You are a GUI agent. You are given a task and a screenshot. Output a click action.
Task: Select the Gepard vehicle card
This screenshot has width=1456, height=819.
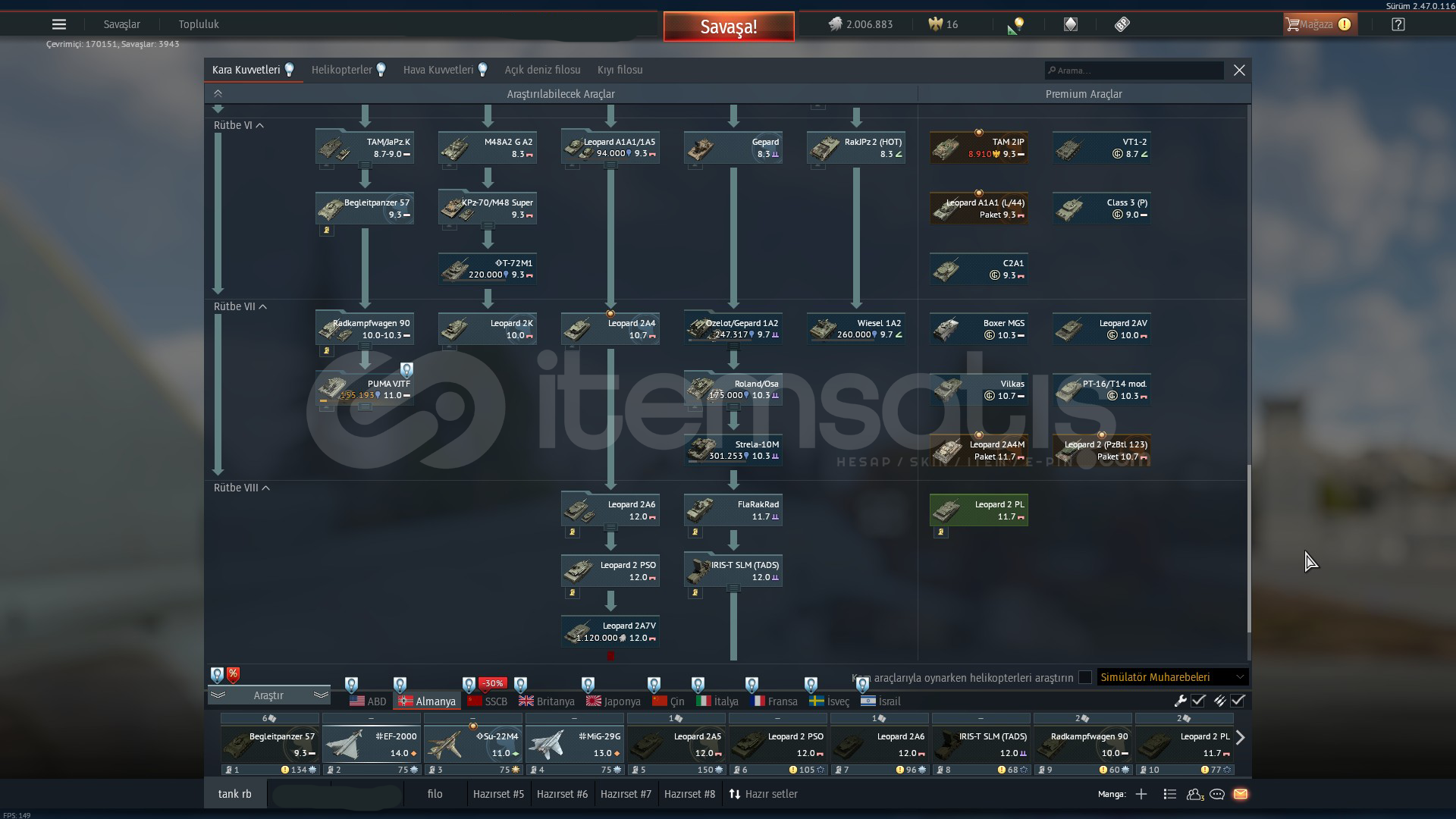(x=733, y=147)
